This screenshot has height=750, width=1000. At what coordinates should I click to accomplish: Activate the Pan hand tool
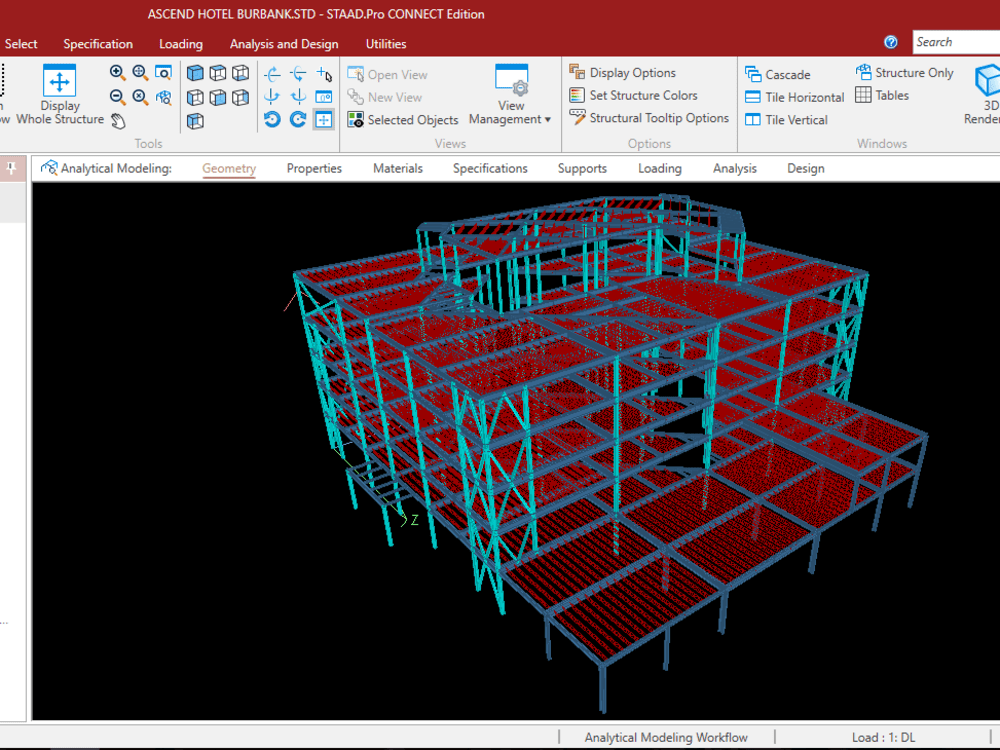pyautogui.click(x=118, y=121)
